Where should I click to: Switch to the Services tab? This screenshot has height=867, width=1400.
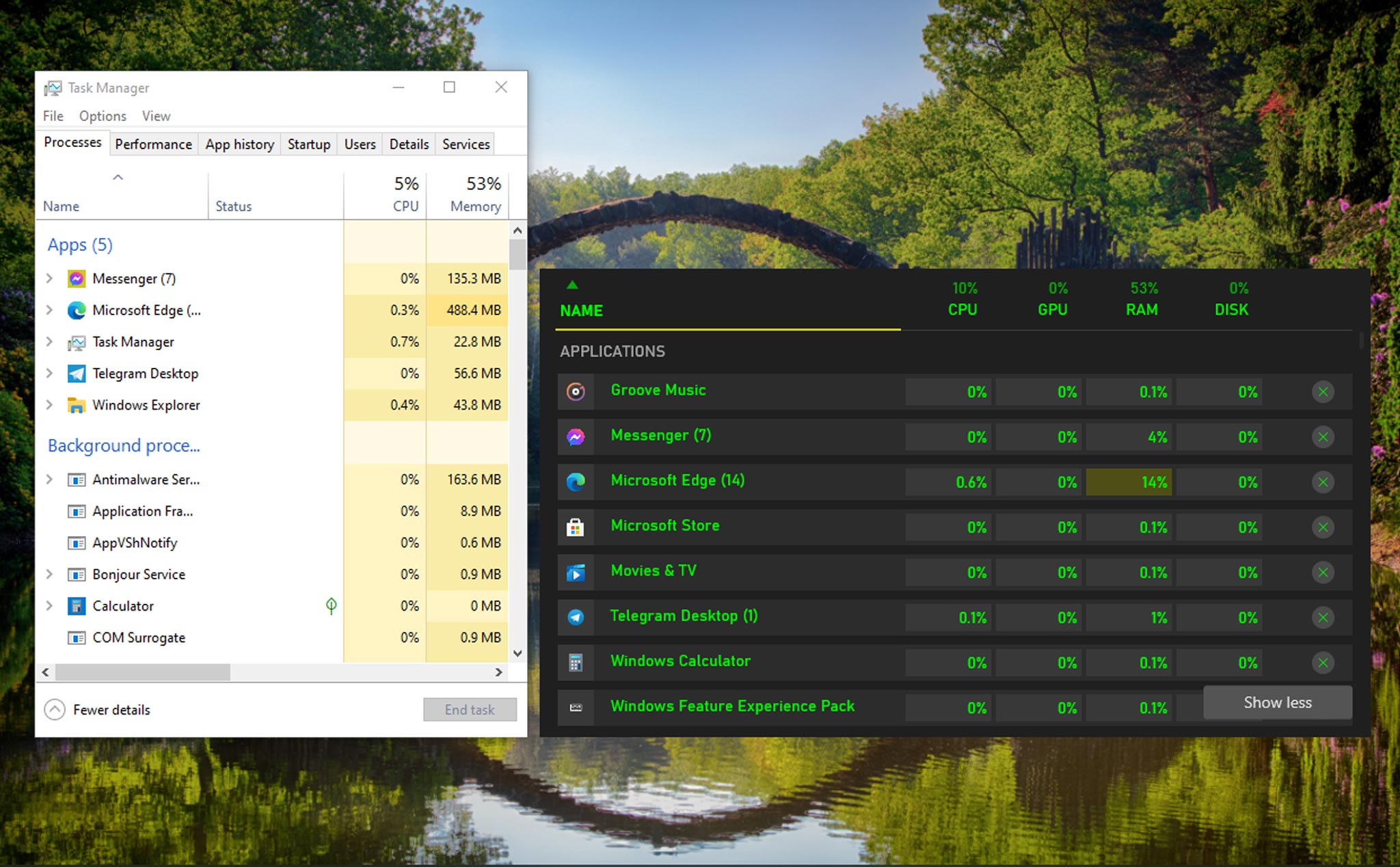466,144
